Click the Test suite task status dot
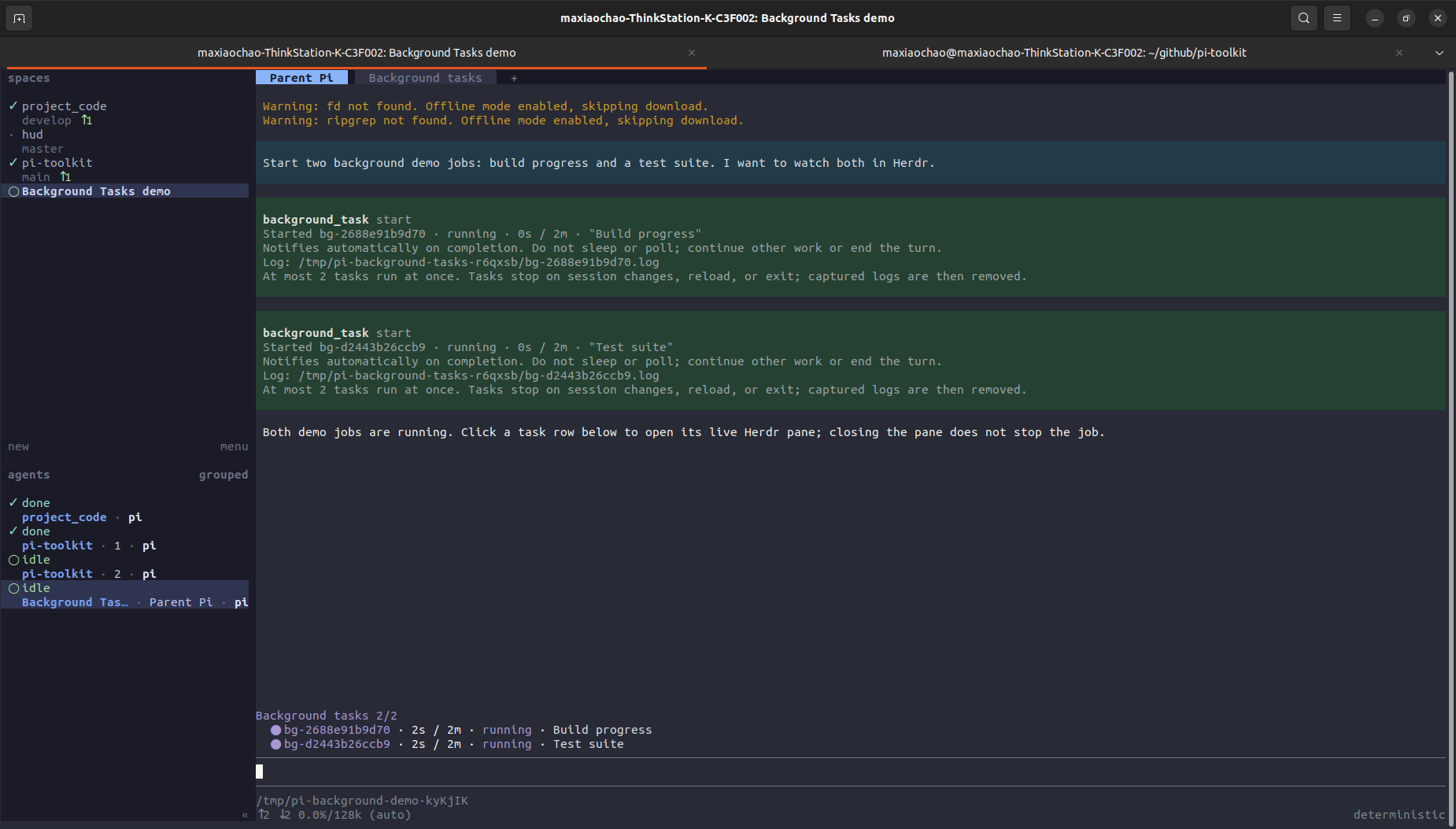1456x829 pixels. (x=276, y=744)
